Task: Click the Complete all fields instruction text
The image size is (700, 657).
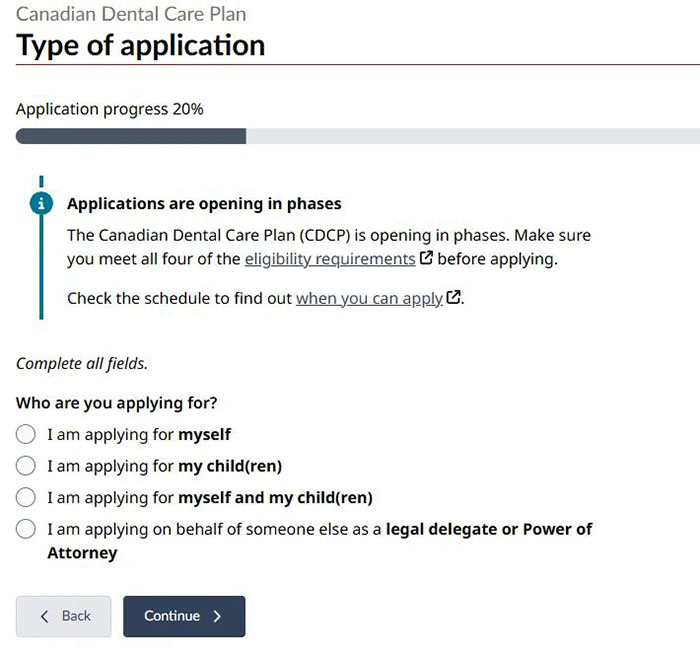Action: (x=82, y=363)
